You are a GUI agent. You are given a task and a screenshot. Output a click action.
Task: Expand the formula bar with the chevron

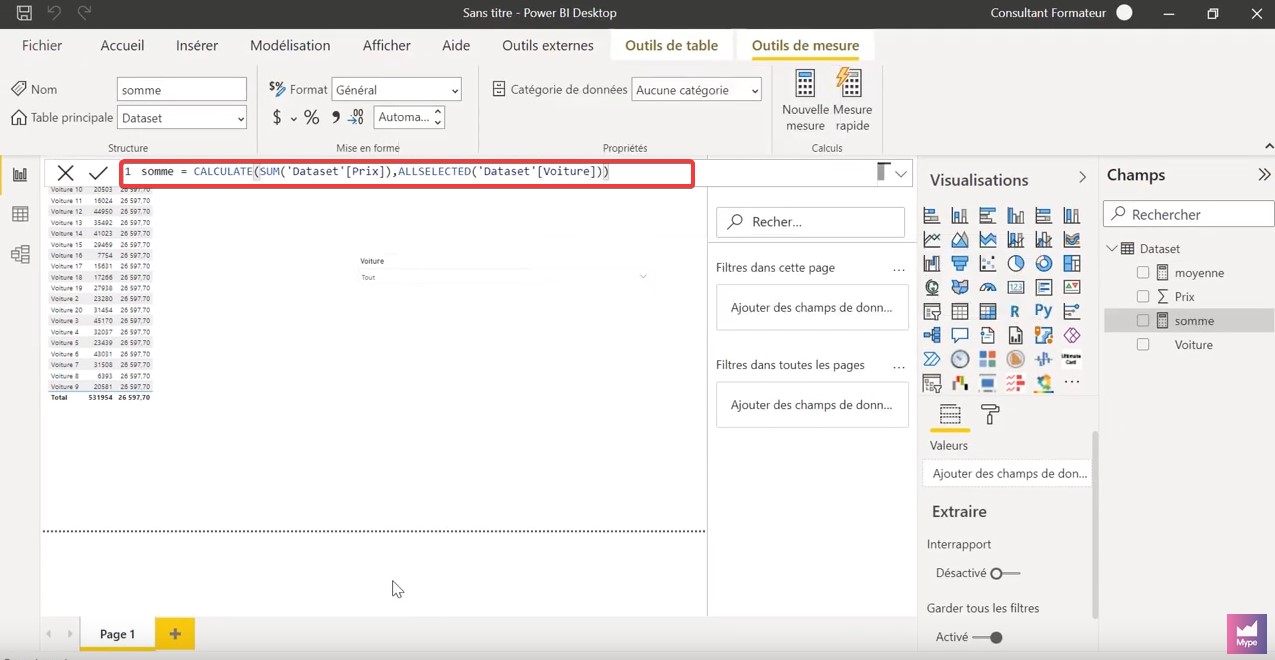[x=901, y=173]
